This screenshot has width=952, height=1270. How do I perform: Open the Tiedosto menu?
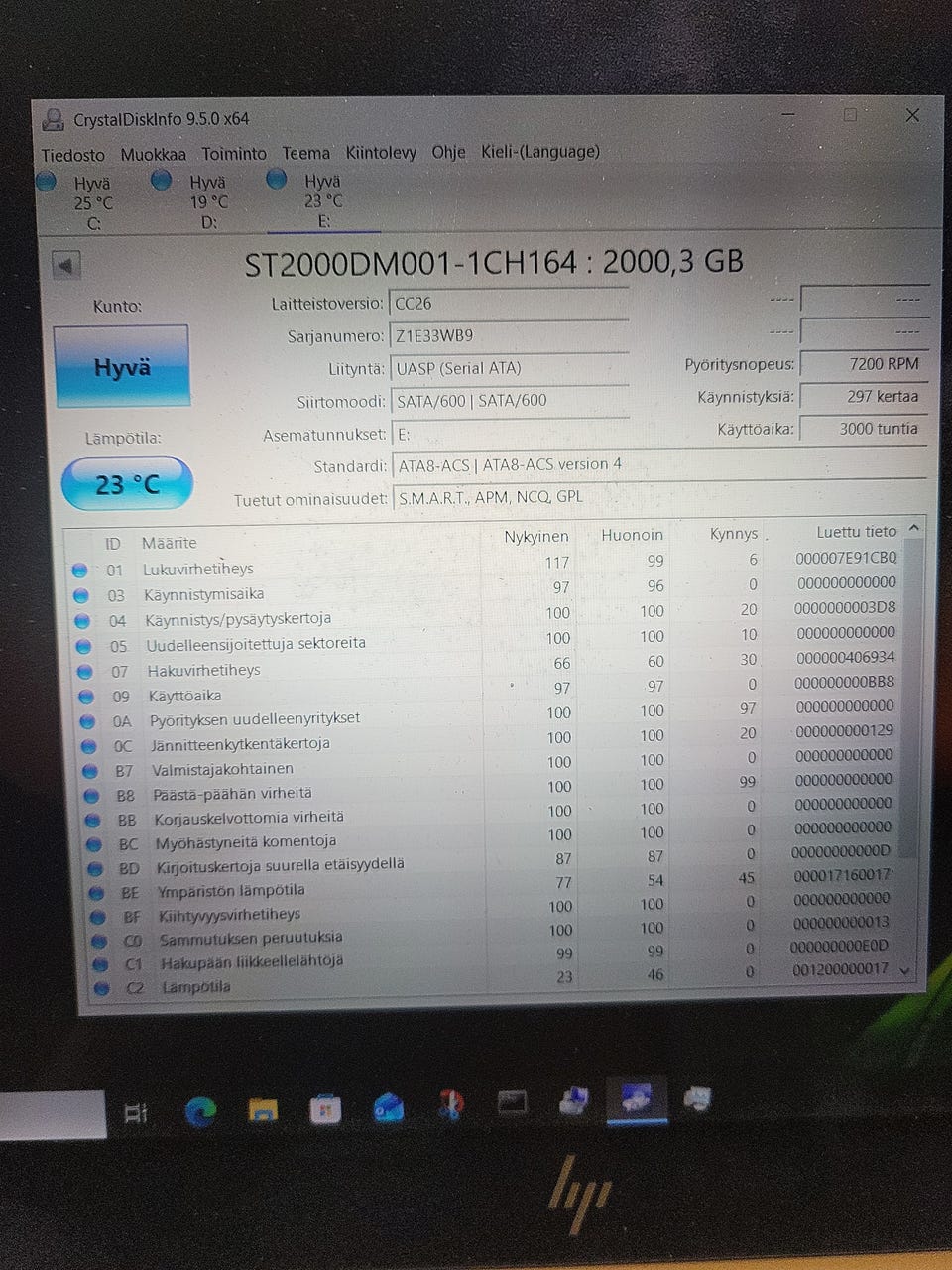point(72,156)
